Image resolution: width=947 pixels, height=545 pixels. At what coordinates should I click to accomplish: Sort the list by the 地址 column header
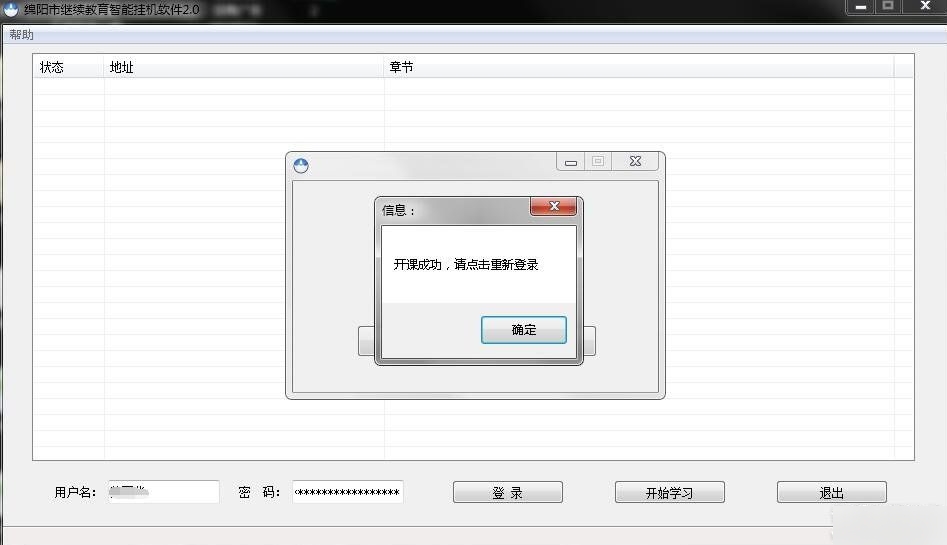pyautogui.click(x=244, y=67)
